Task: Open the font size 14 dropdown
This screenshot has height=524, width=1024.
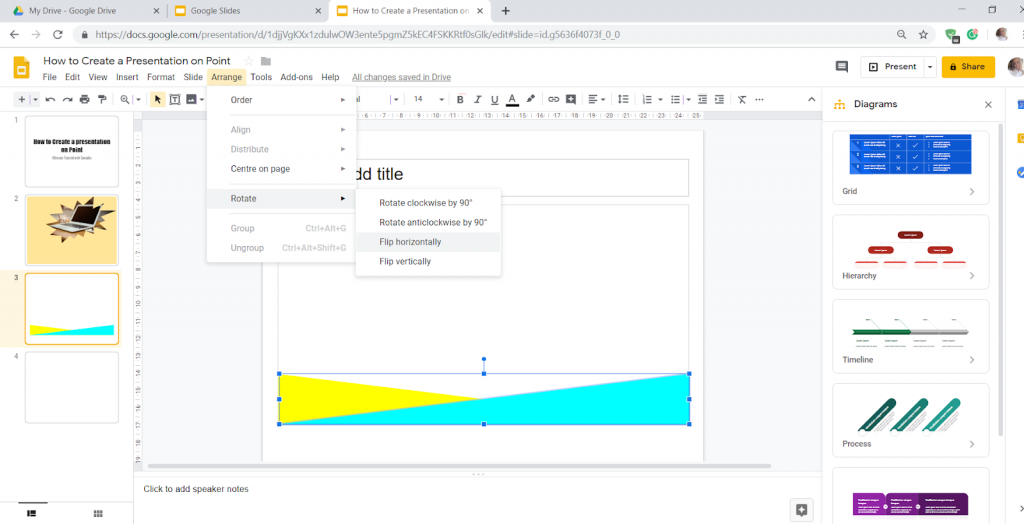Action: 425,99
